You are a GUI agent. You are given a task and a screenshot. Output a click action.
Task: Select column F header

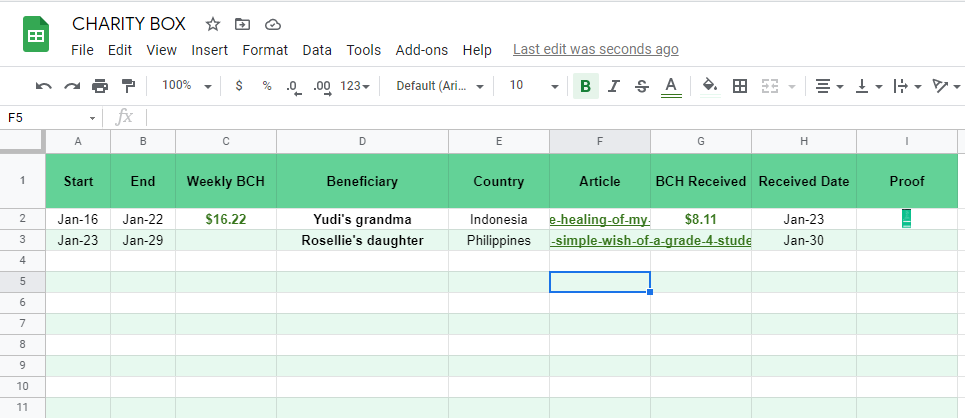click(x=600, y=142)
